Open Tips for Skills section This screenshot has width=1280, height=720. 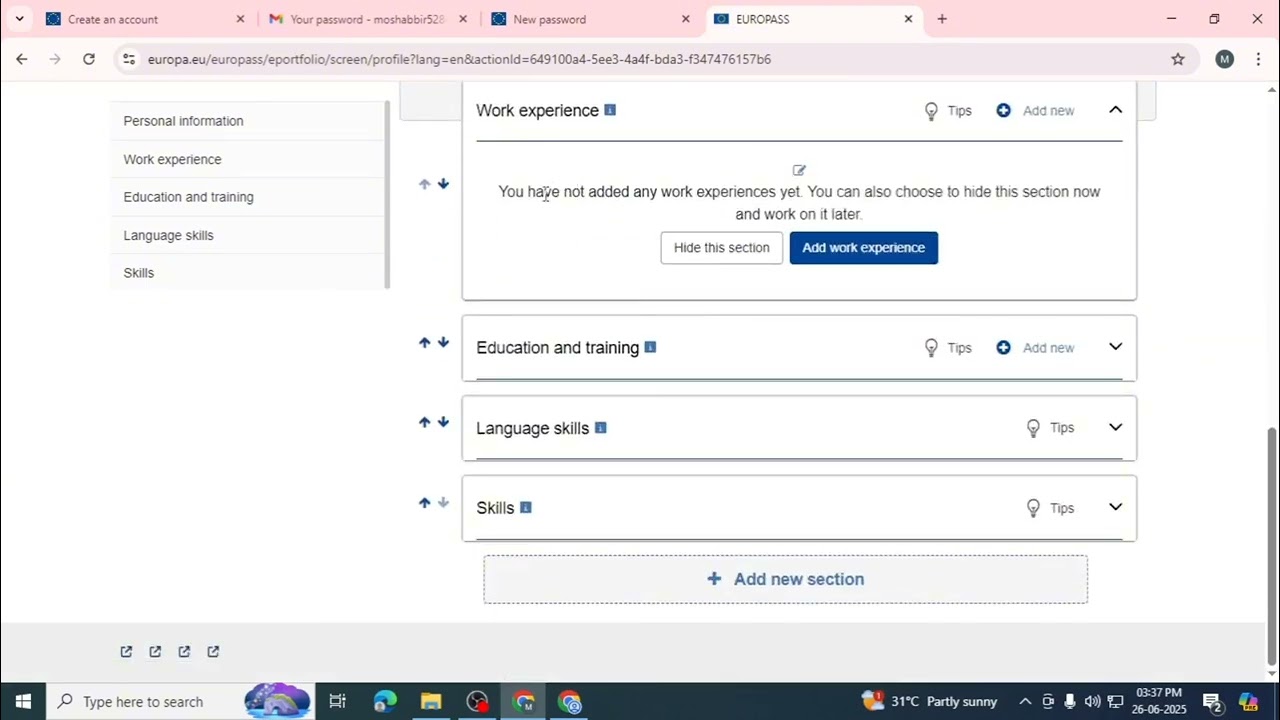[x=1050, y=508]
